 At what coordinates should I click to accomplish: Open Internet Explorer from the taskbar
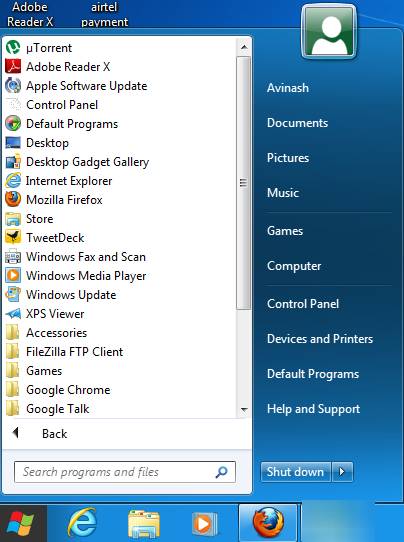click(x=82, y=523)
